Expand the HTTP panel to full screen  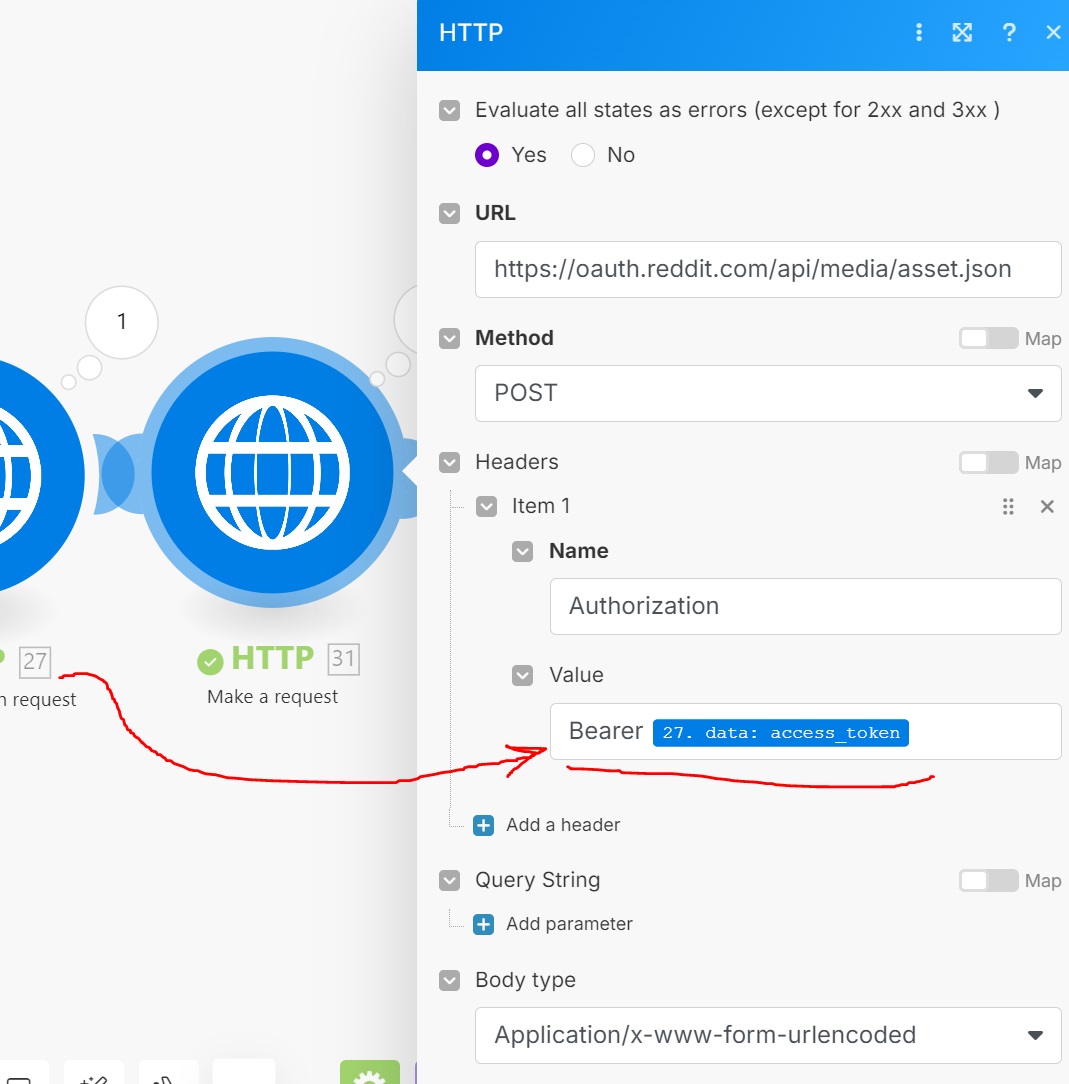[962, 32]
